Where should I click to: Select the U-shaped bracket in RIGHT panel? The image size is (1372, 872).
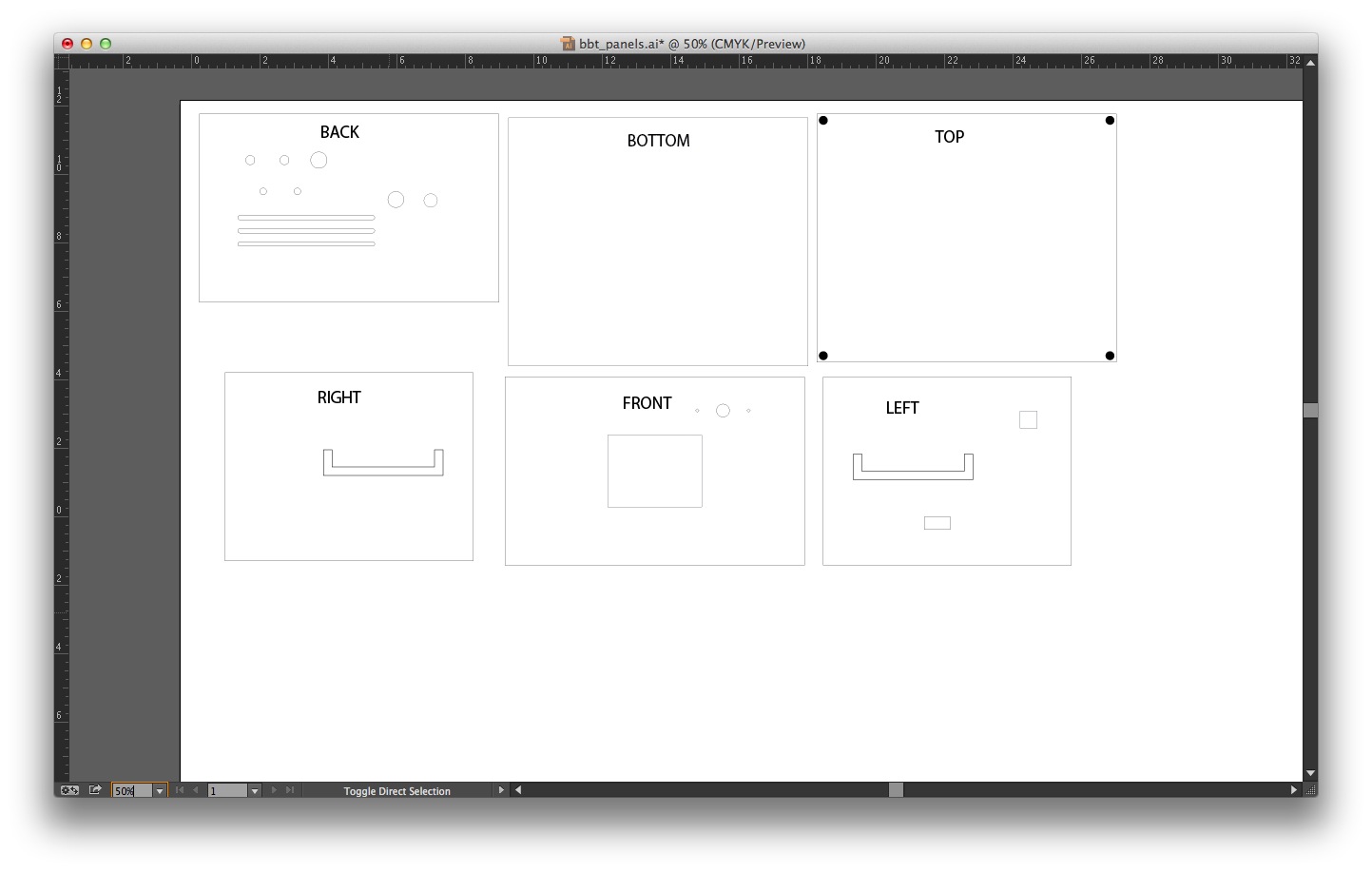pyautogui.click(x=383, y=471)
